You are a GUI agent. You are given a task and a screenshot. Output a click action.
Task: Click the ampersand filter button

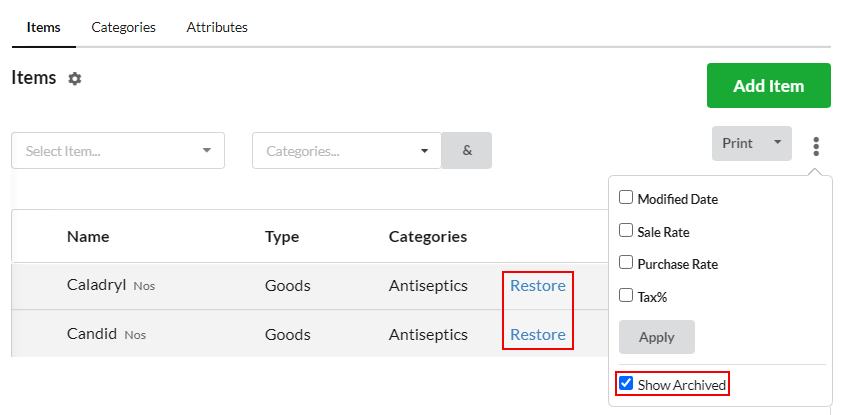[467, 151]
